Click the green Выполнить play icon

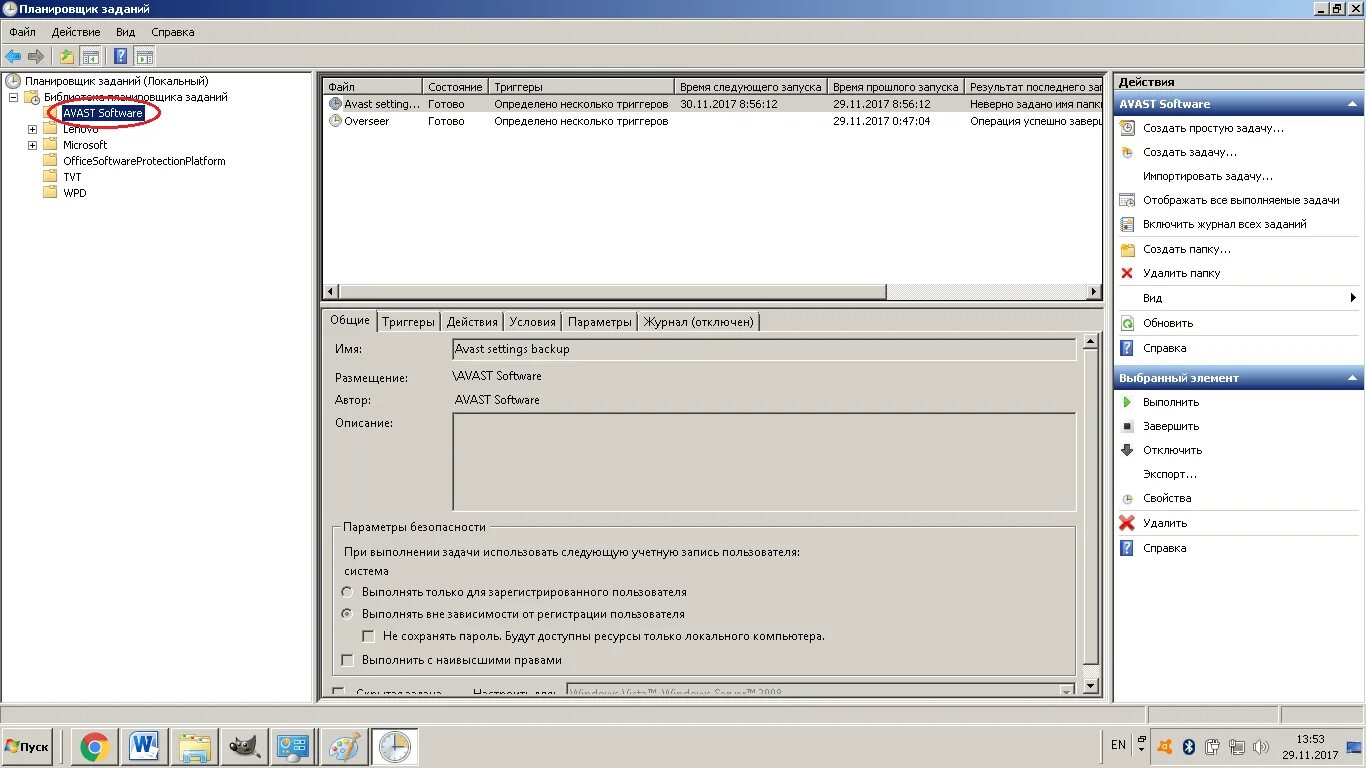click(x=1127, y=402)
